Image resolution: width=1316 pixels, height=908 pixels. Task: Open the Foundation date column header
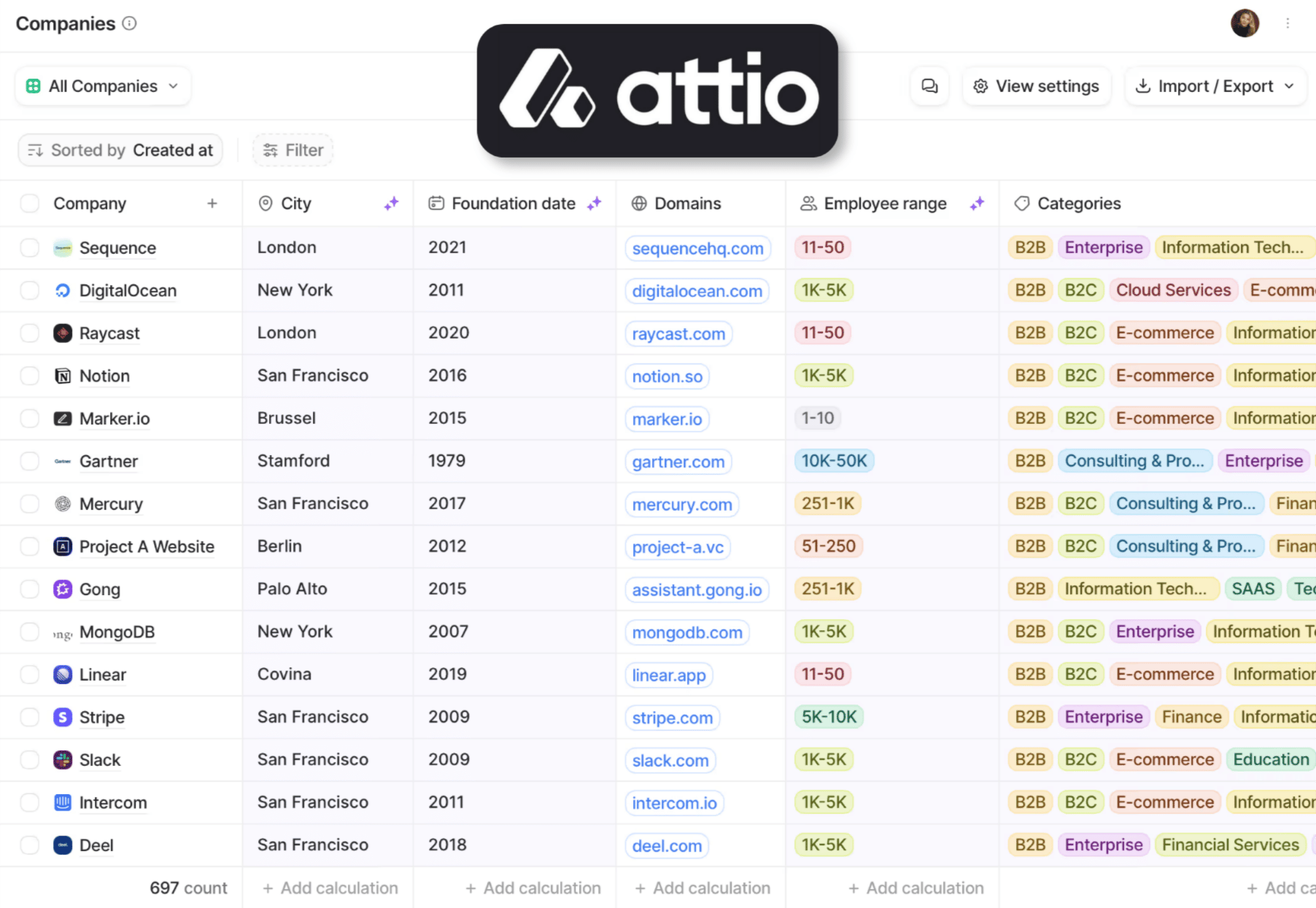[514, 203]
